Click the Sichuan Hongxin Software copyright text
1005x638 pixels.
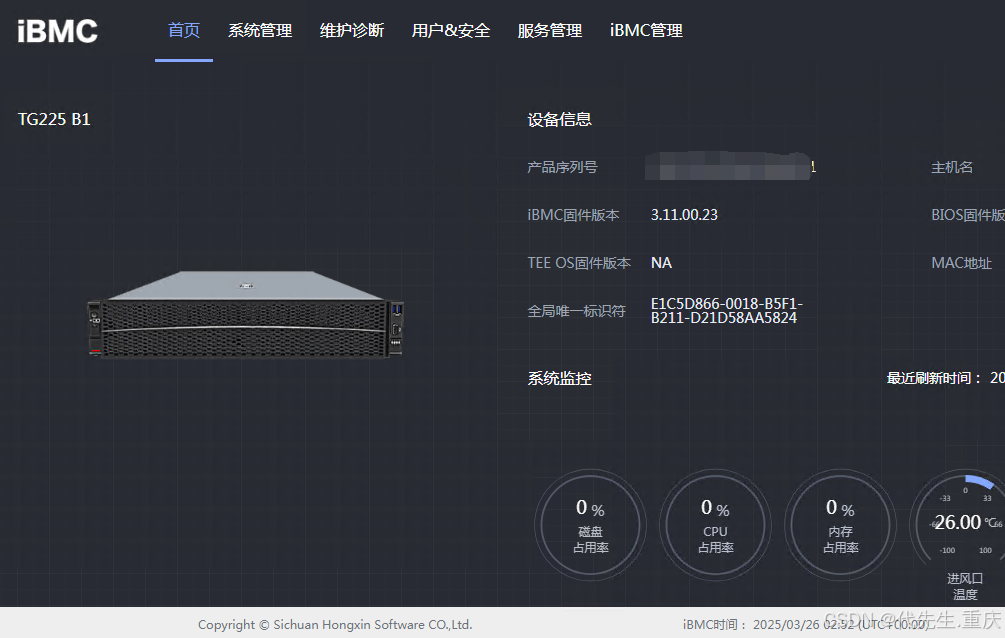point(335,625)
